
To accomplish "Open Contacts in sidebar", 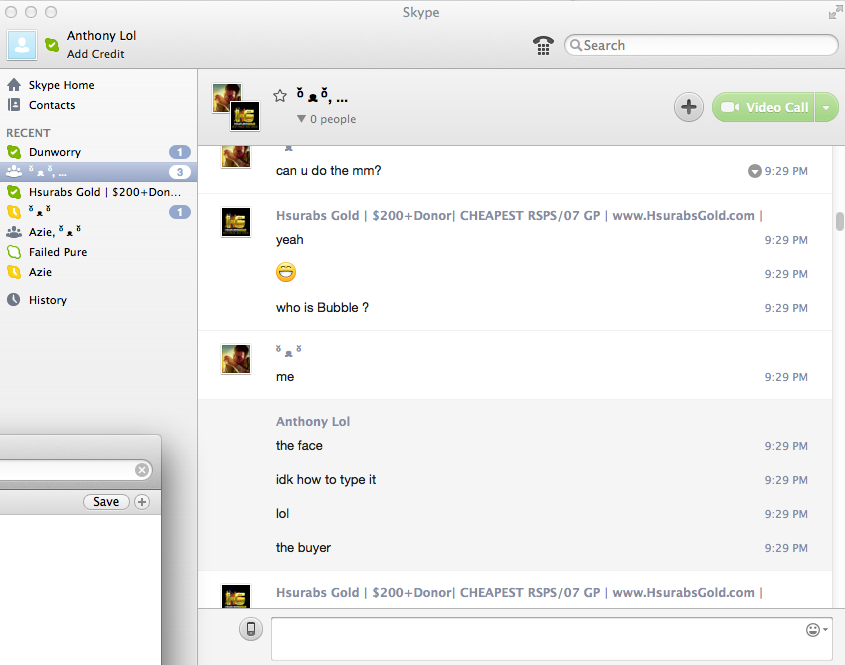I will (x=52, y=105).
